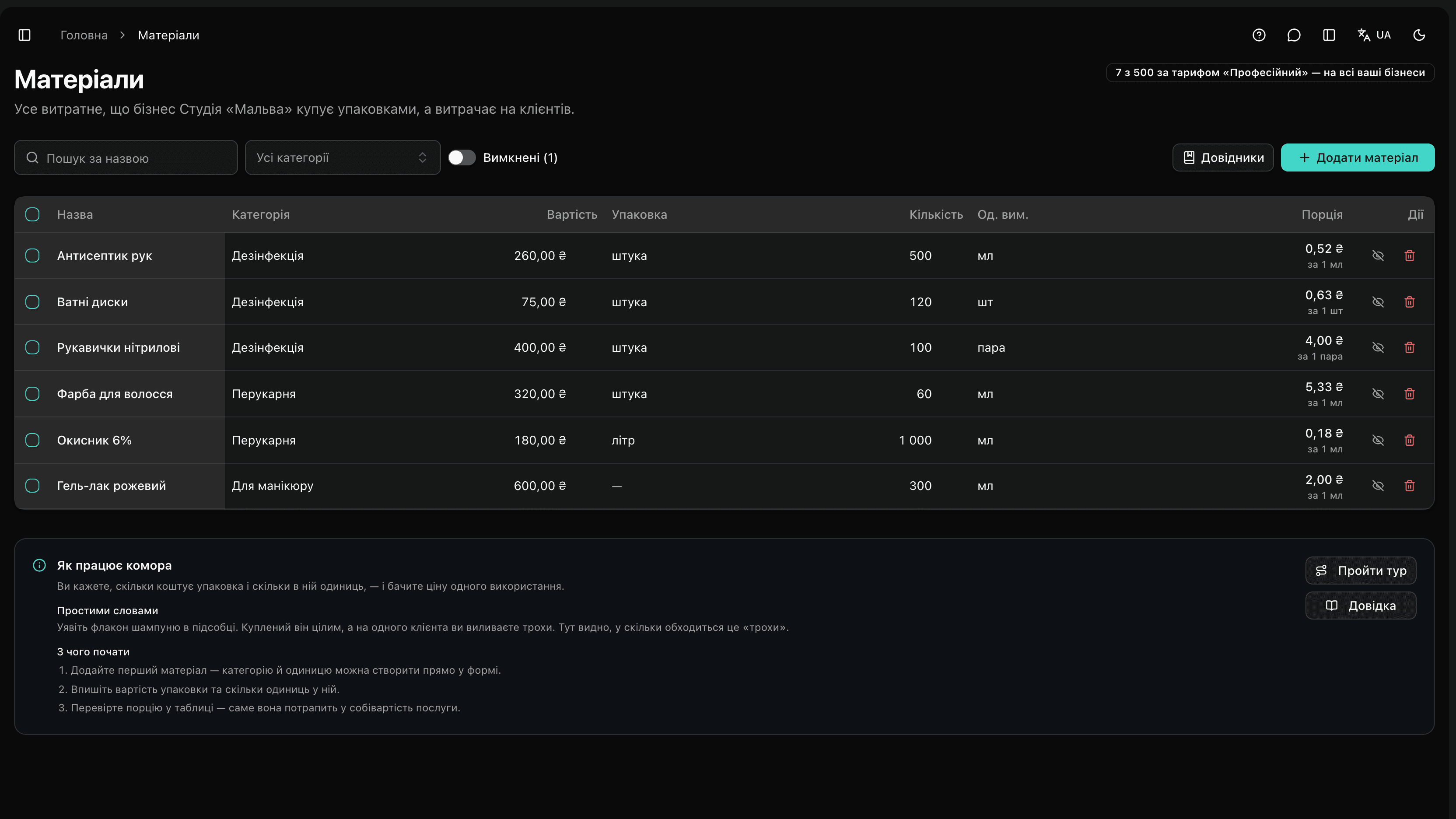Viewport: 1456px width, 819px height.
Task: Switch to dark mode moon icon
Action: [1419, 35]
